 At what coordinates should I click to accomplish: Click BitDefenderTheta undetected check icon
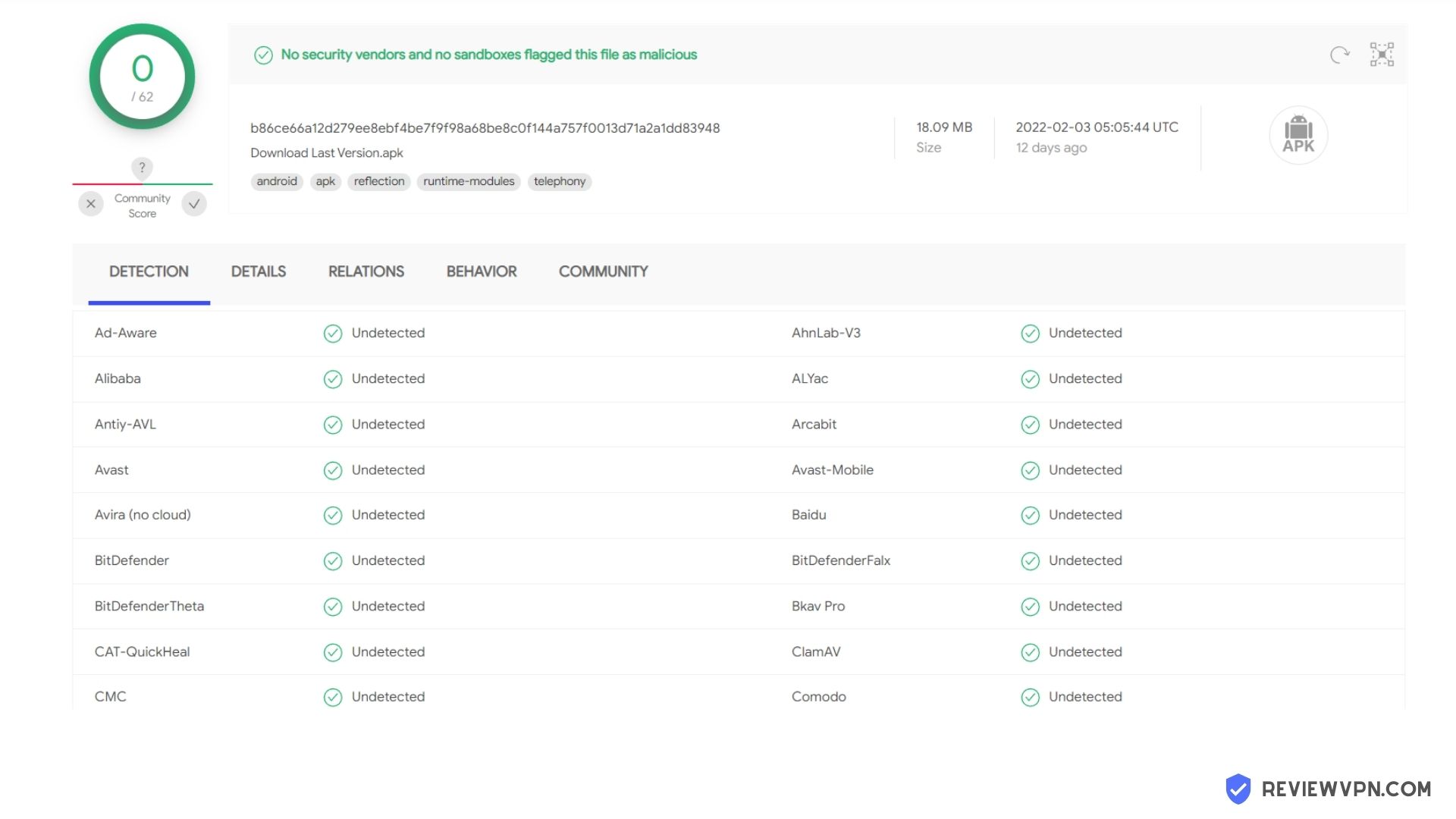pos(333,607)
